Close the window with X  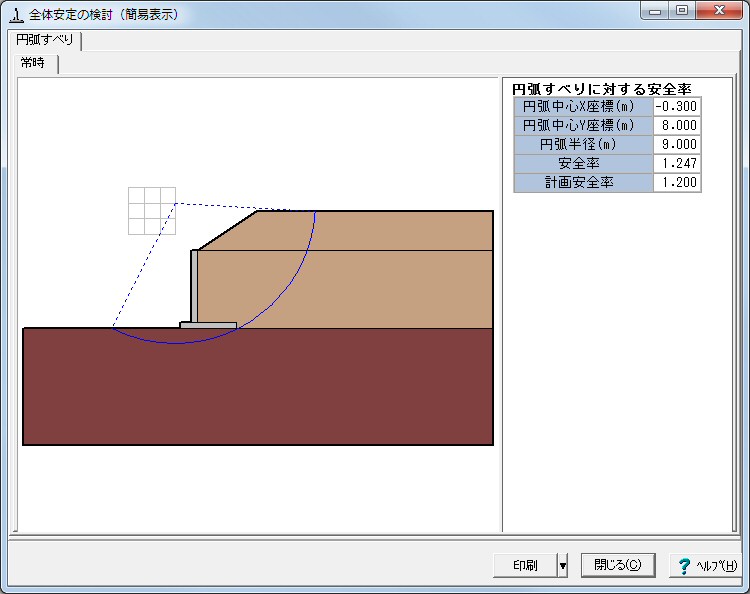point(719,11)
